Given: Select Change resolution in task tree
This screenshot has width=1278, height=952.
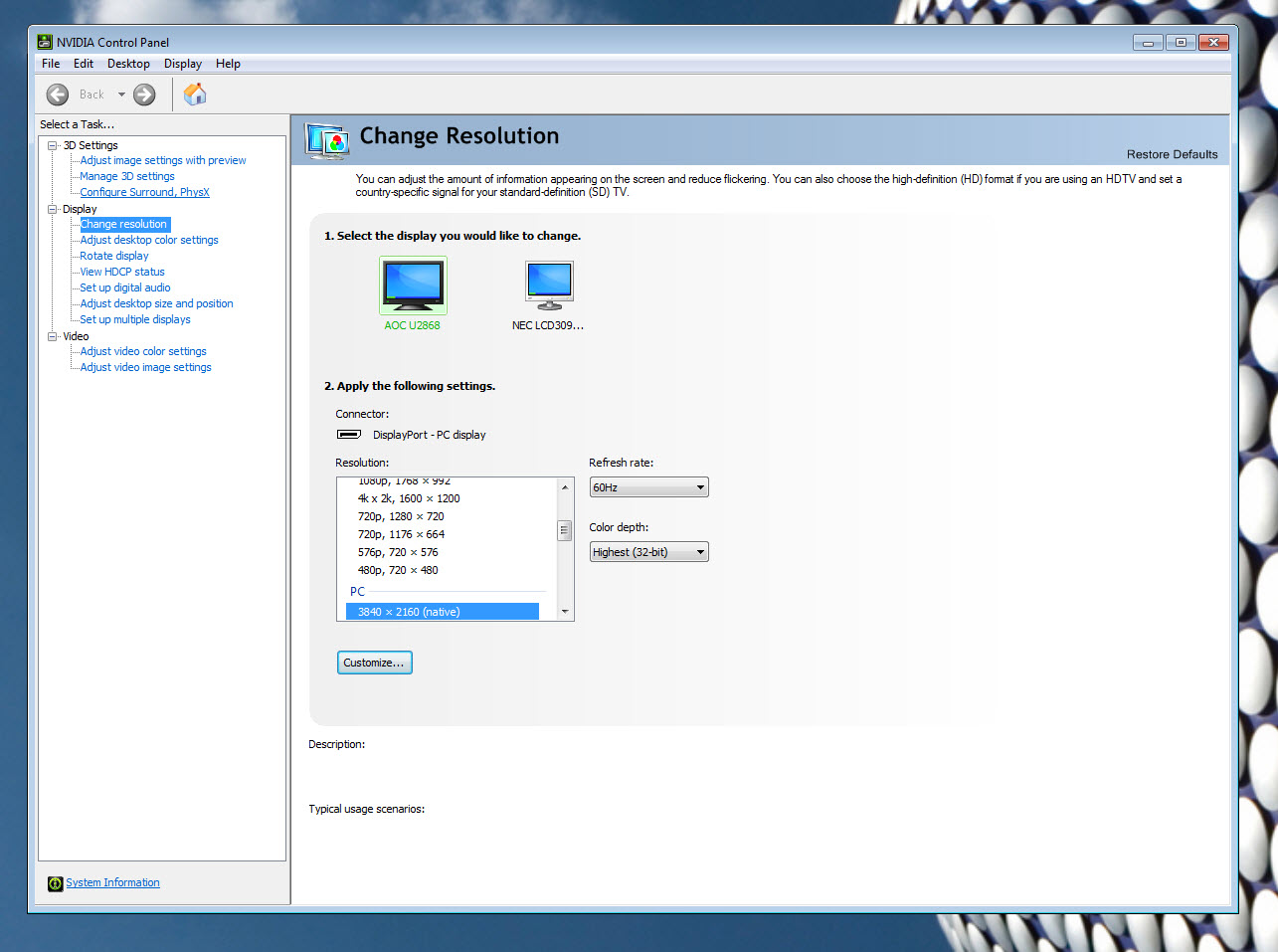Looking at the screenshot, I should point(124,224).
